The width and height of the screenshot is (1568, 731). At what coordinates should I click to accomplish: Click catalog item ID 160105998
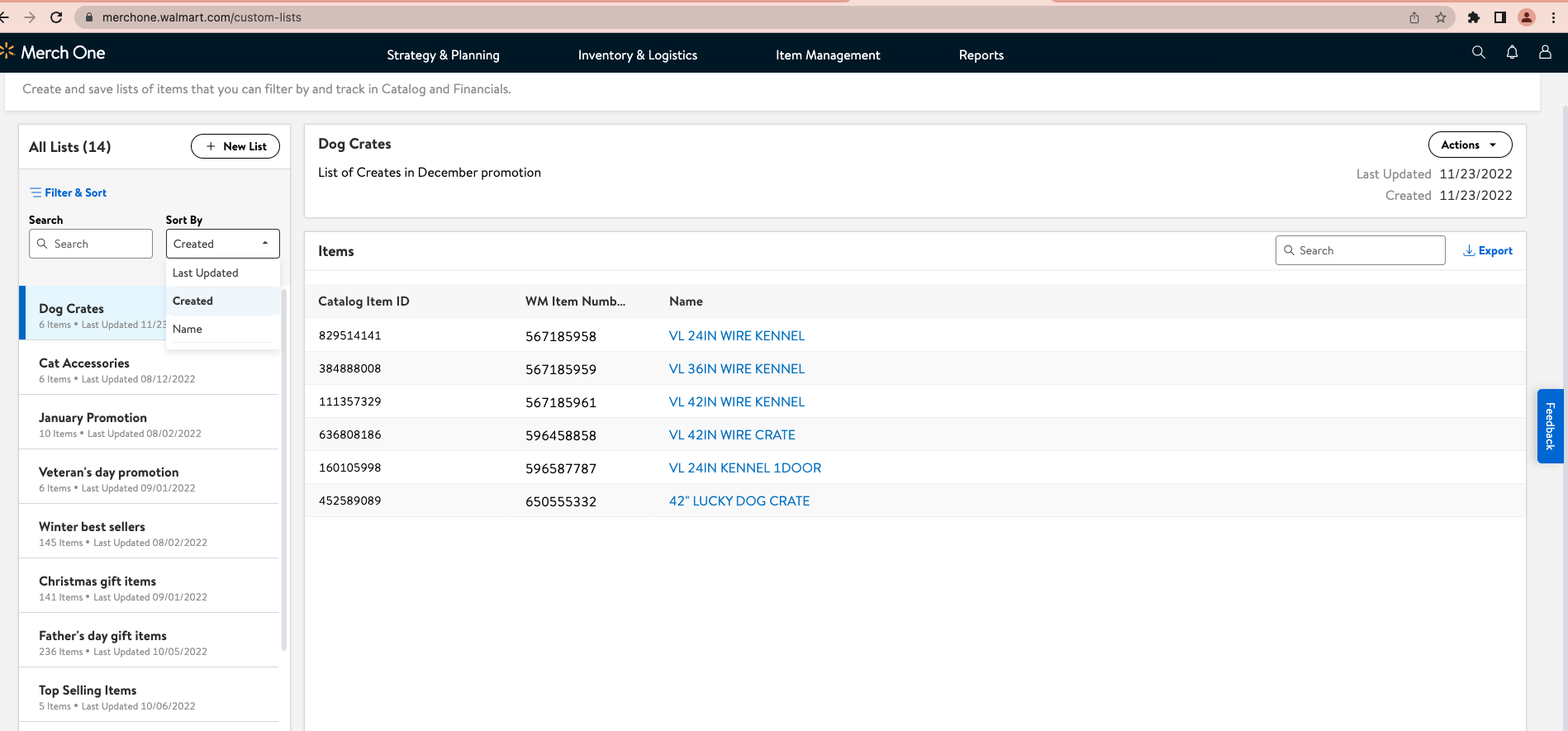350,468
